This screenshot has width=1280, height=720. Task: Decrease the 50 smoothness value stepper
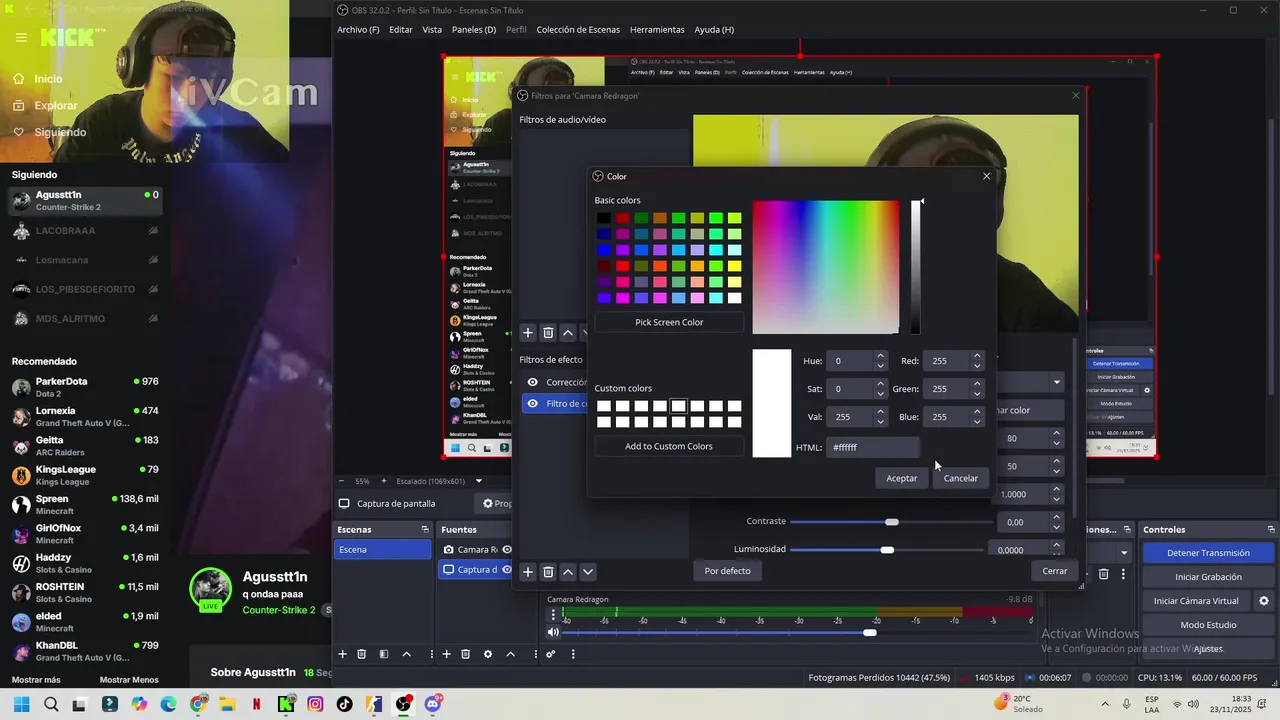1056,471
